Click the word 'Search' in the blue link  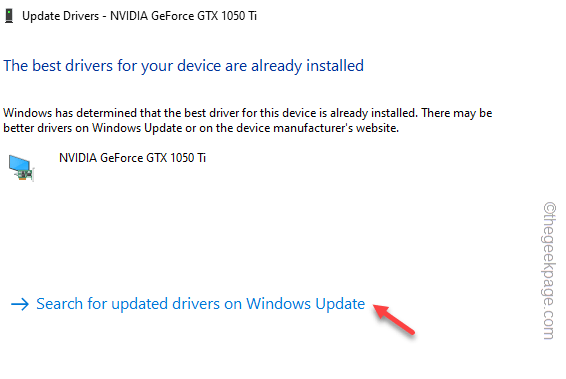point(60,304)
